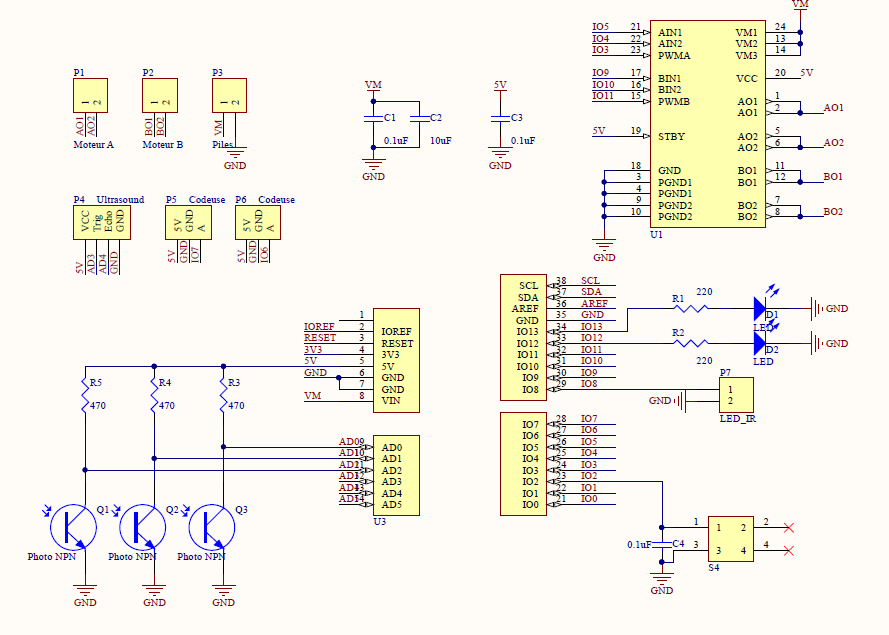Viewport: 889px width, 635px height.
Task: Click the P7 LED_IR connector
Action: click(739, 394)
